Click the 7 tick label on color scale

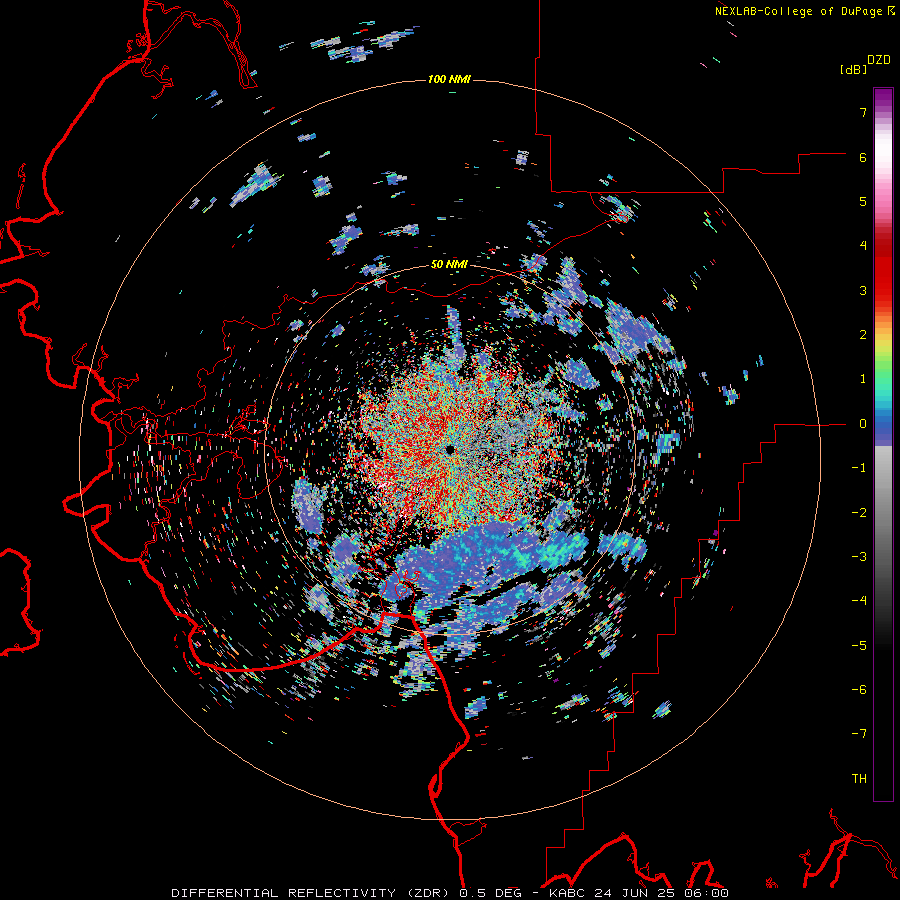pos(863,112)
